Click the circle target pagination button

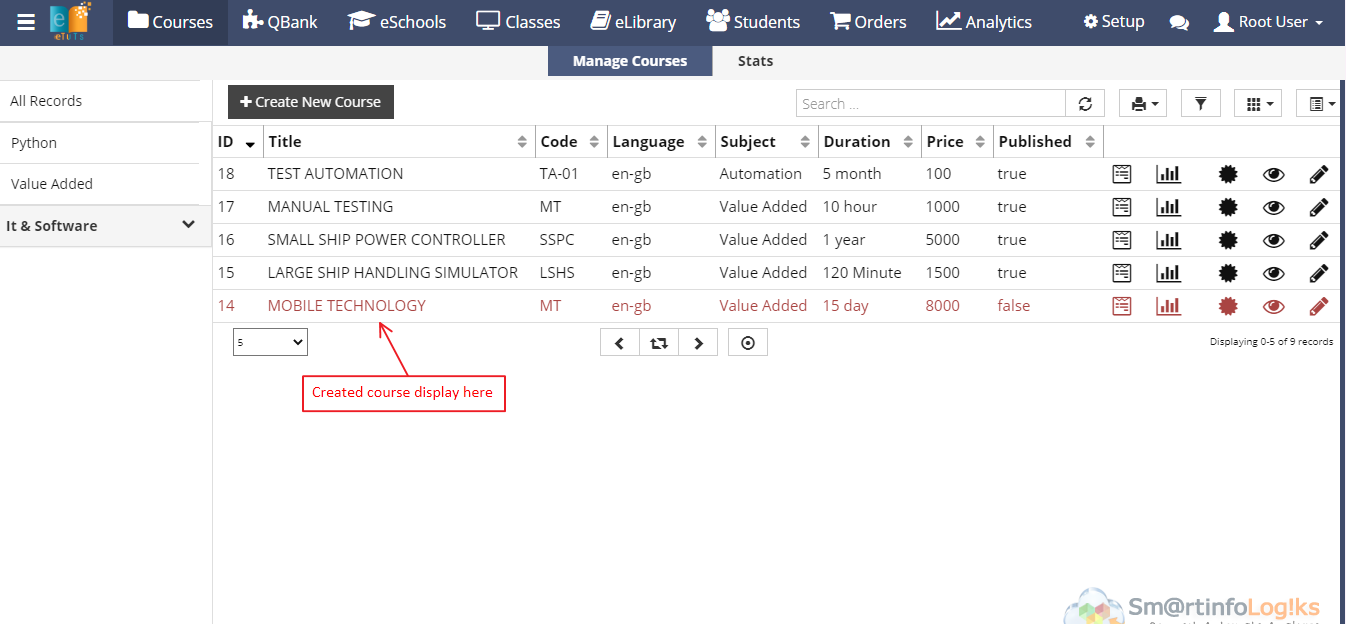click(x=748, y=343)
